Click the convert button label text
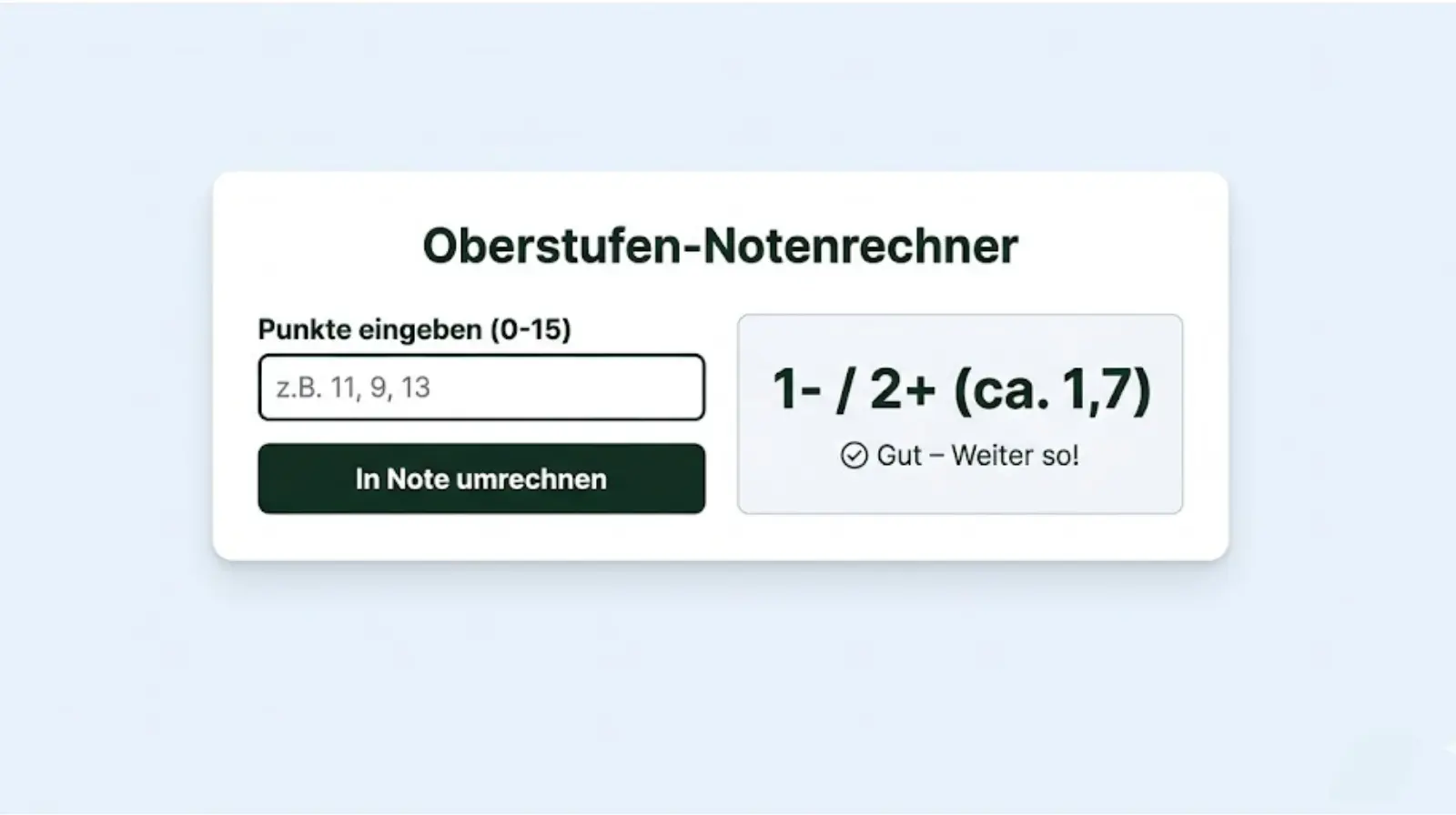 pos(480,478)
